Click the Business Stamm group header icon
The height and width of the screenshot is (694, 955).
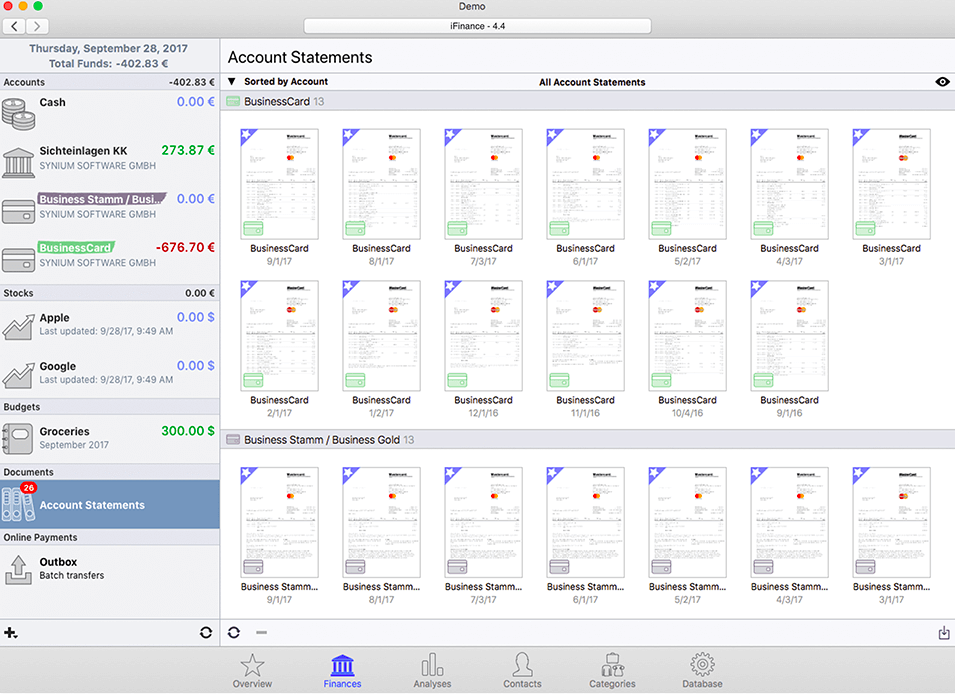pos(233,439)
